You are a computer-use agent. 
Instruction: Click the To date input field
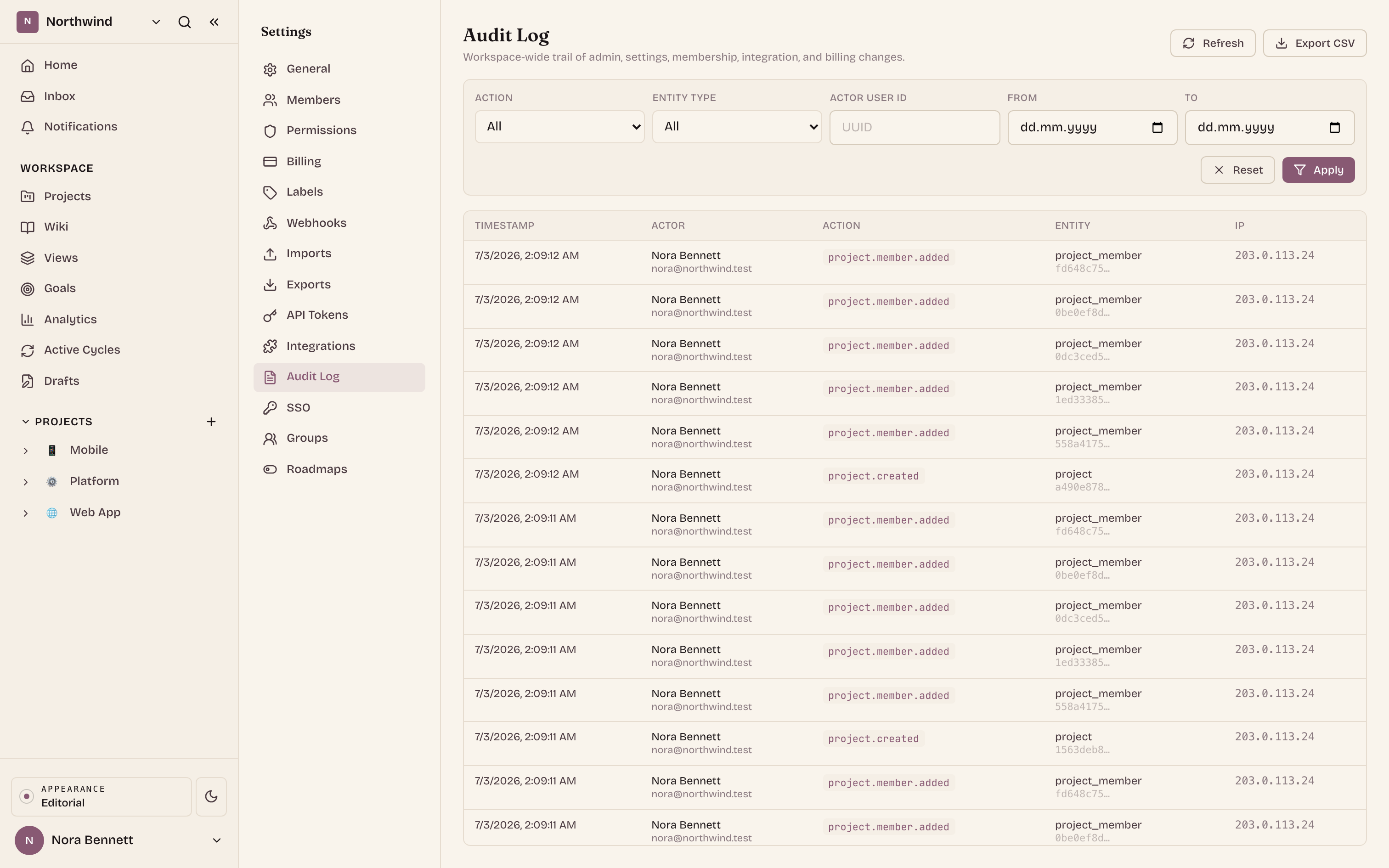1270,128
